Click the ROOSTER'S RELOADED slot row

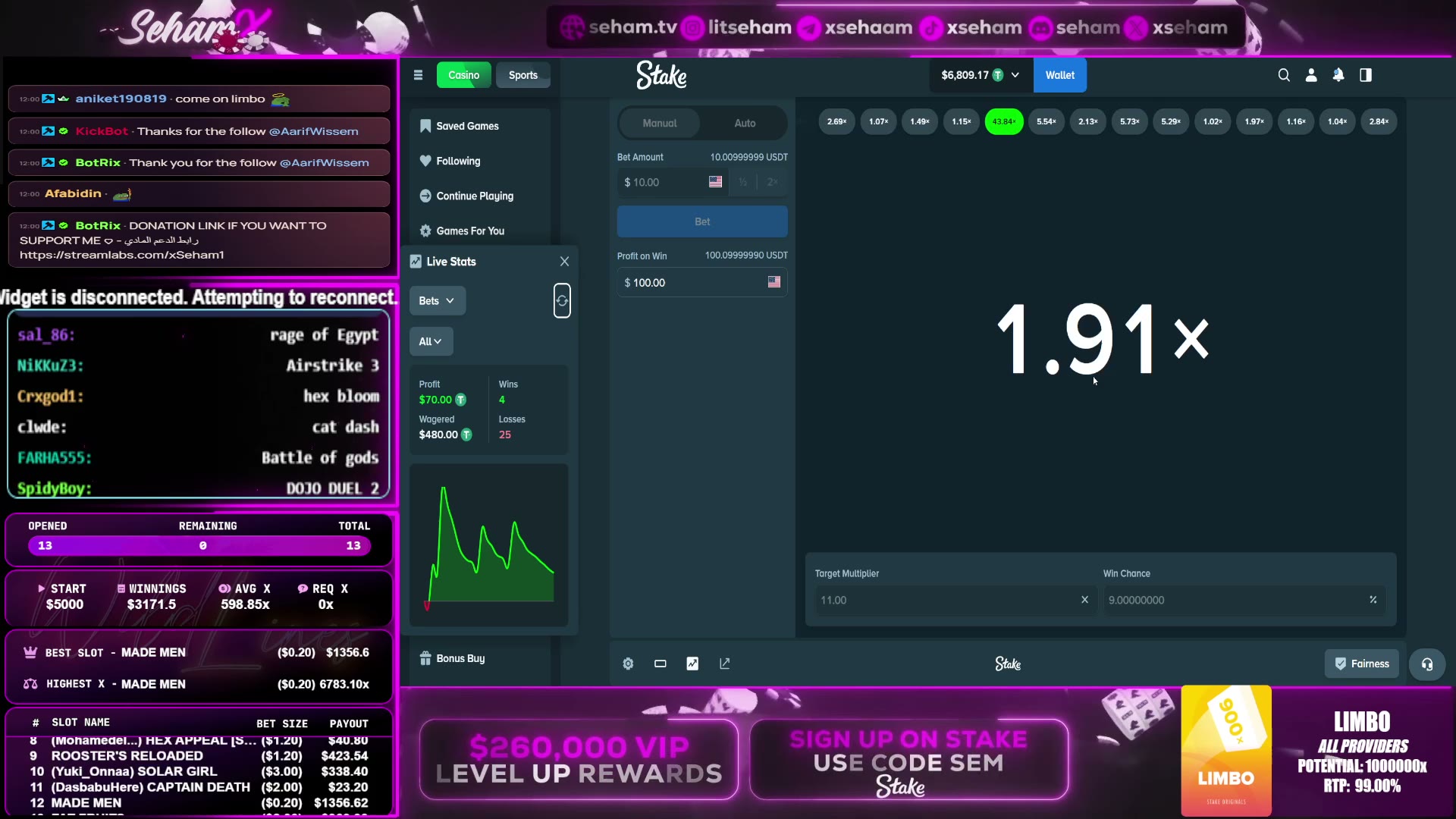pyautogui.click(x=199, y=756)
